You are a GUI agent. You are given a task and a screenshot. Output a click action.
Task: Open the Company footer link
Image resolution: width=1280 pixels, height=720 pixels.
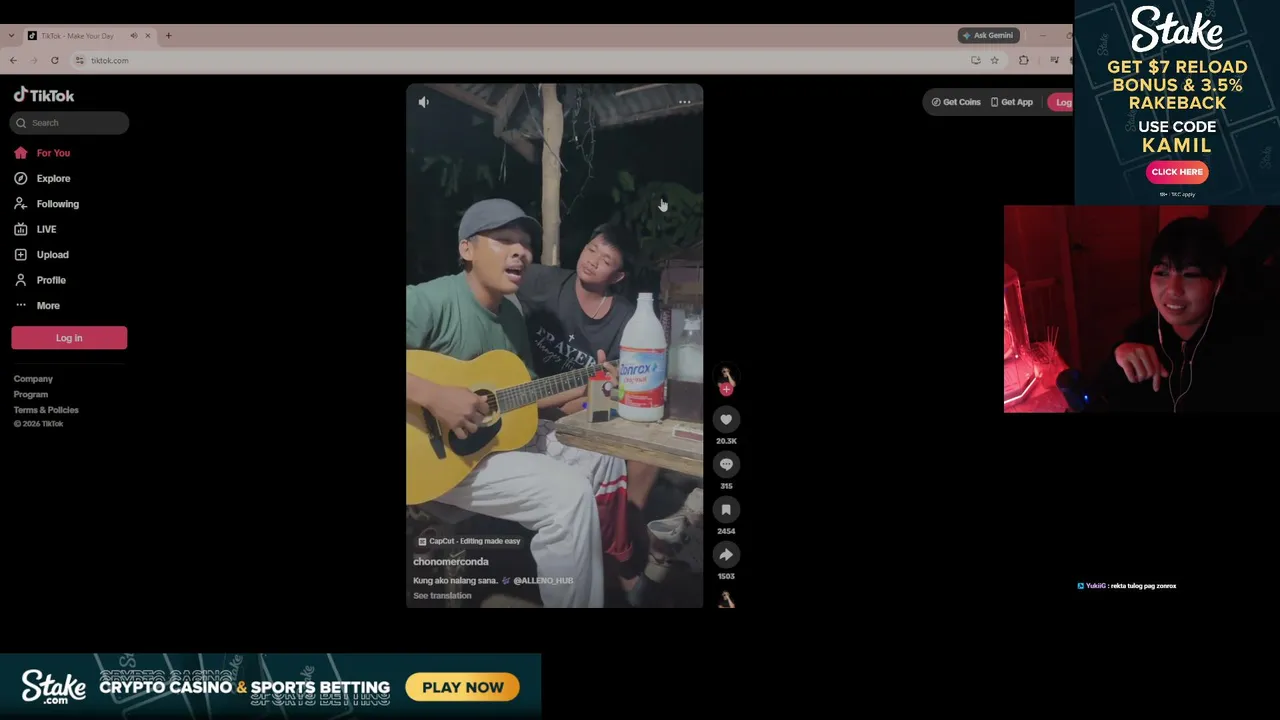point(33,379)
